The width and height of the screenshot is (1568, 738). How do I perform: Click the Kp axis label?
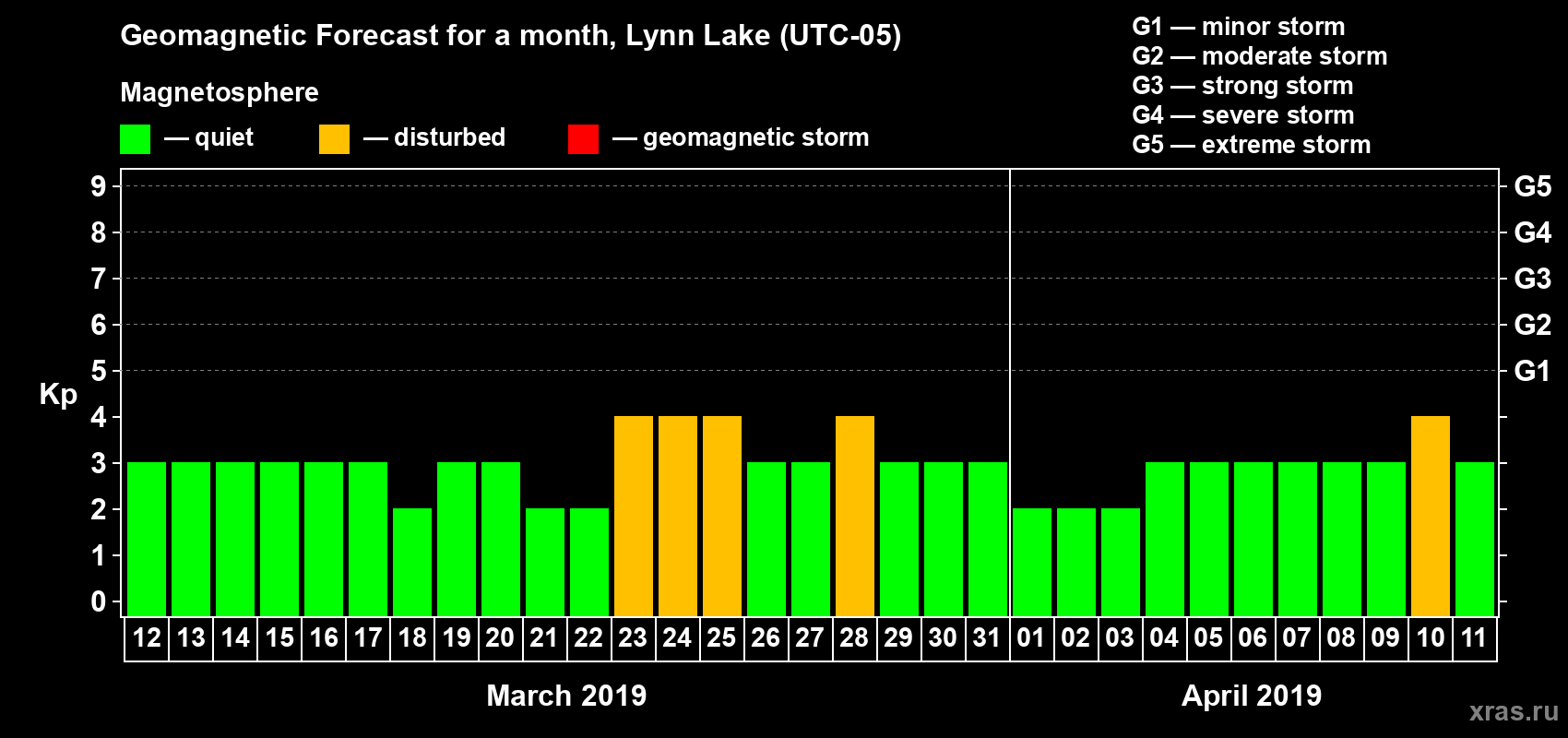[58, 395]
